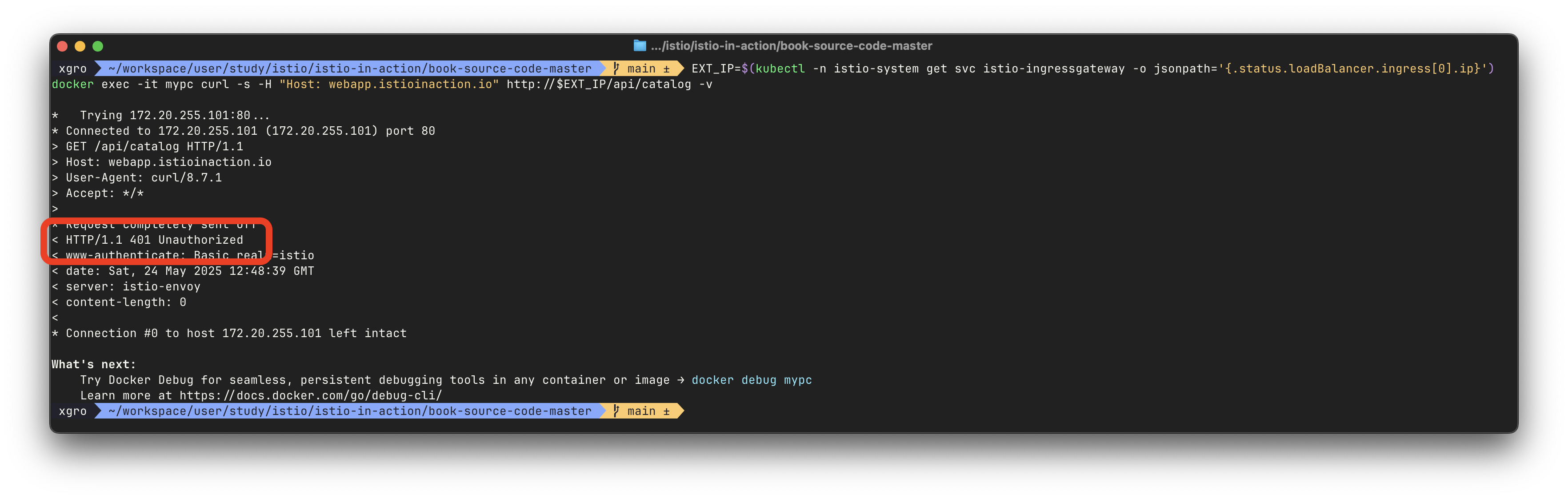Screen dimensions: 1568x499
Task: Click the blue workspace path in top prompt
Action: point(350,68)
